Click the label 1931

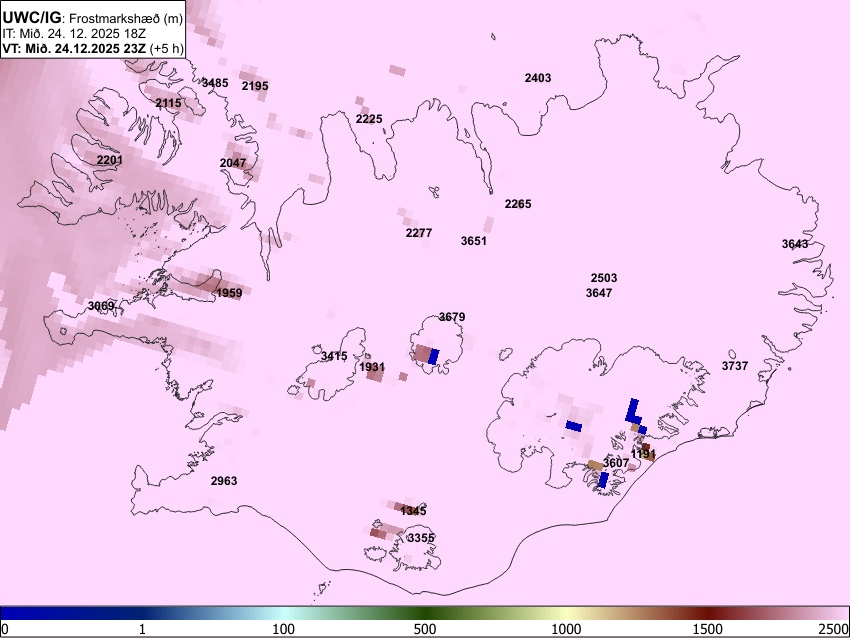372,367
